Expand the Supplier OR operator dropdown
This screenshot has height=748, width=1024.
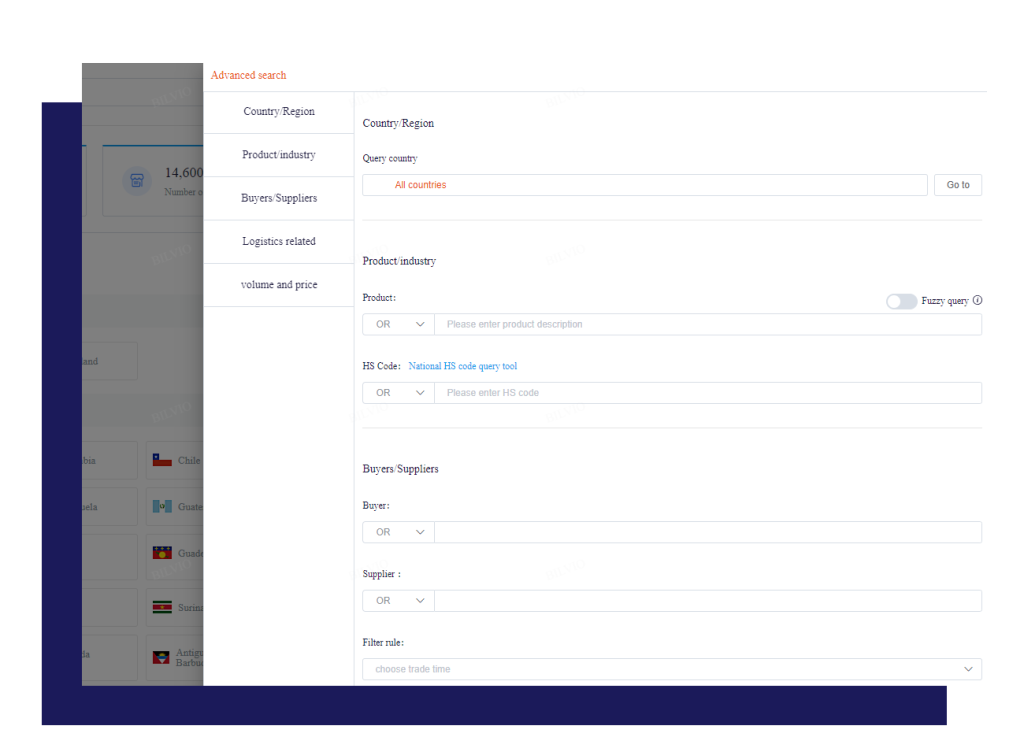398,600
